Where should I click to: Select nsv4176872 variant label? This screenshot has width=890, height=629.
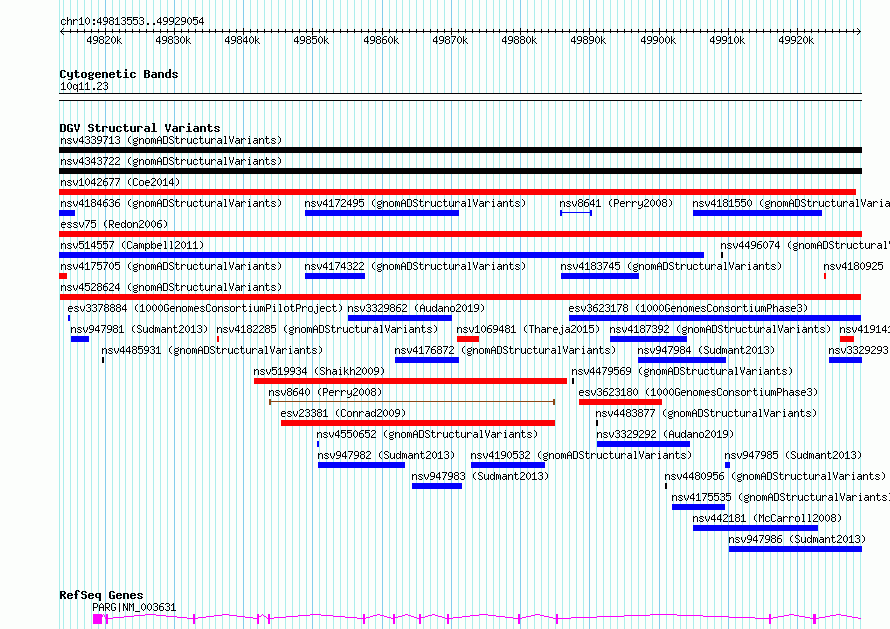click(505, 350)
